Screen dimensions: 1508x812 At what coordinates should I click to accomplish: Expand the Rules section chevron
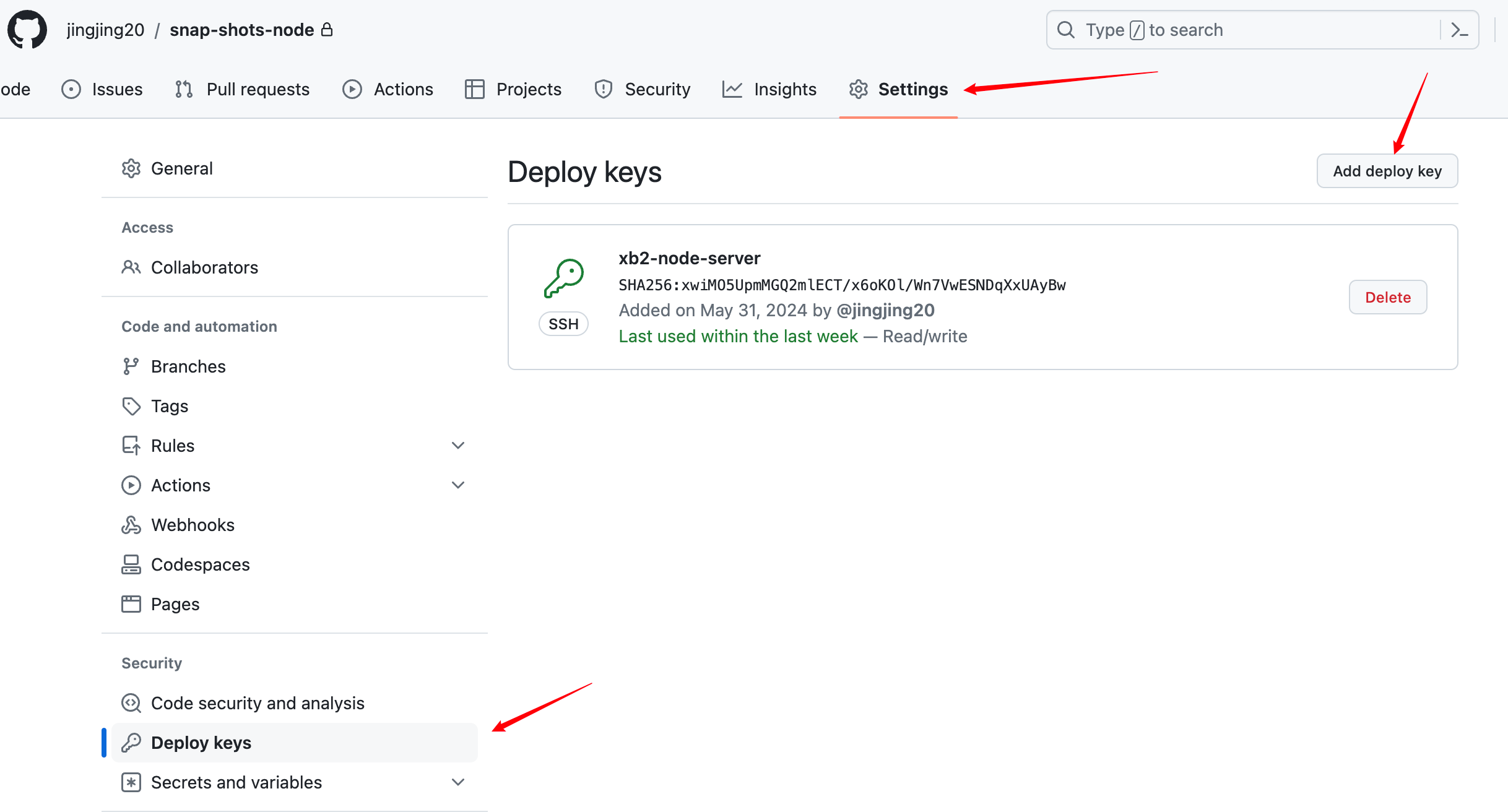458,446
